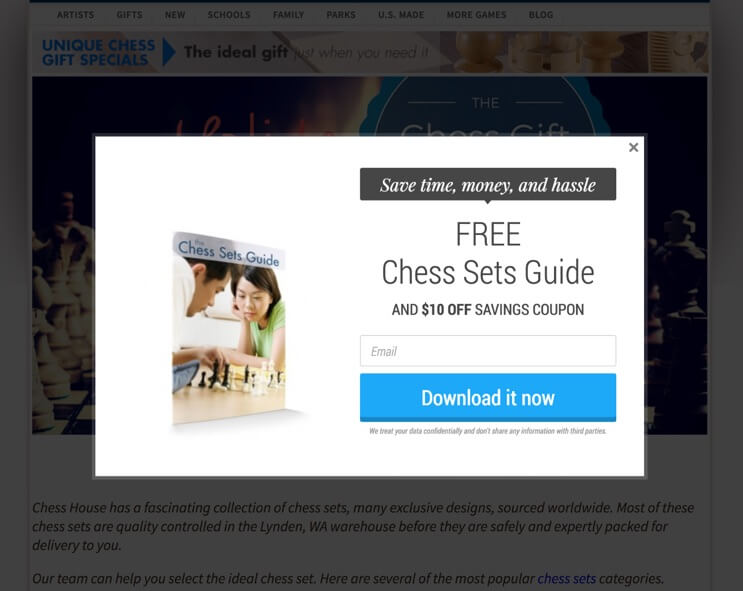This screenshot has width=743, height=591.
Task: Open the Gifts menu item
Action: [129, 15]
